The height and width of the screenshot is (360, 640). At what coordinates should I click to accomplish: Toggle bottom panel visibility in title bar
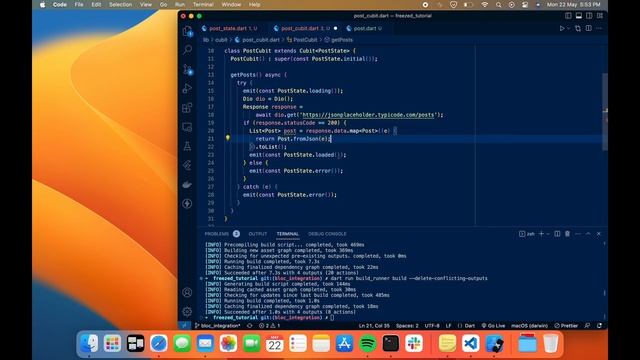(x=579, y=16)
